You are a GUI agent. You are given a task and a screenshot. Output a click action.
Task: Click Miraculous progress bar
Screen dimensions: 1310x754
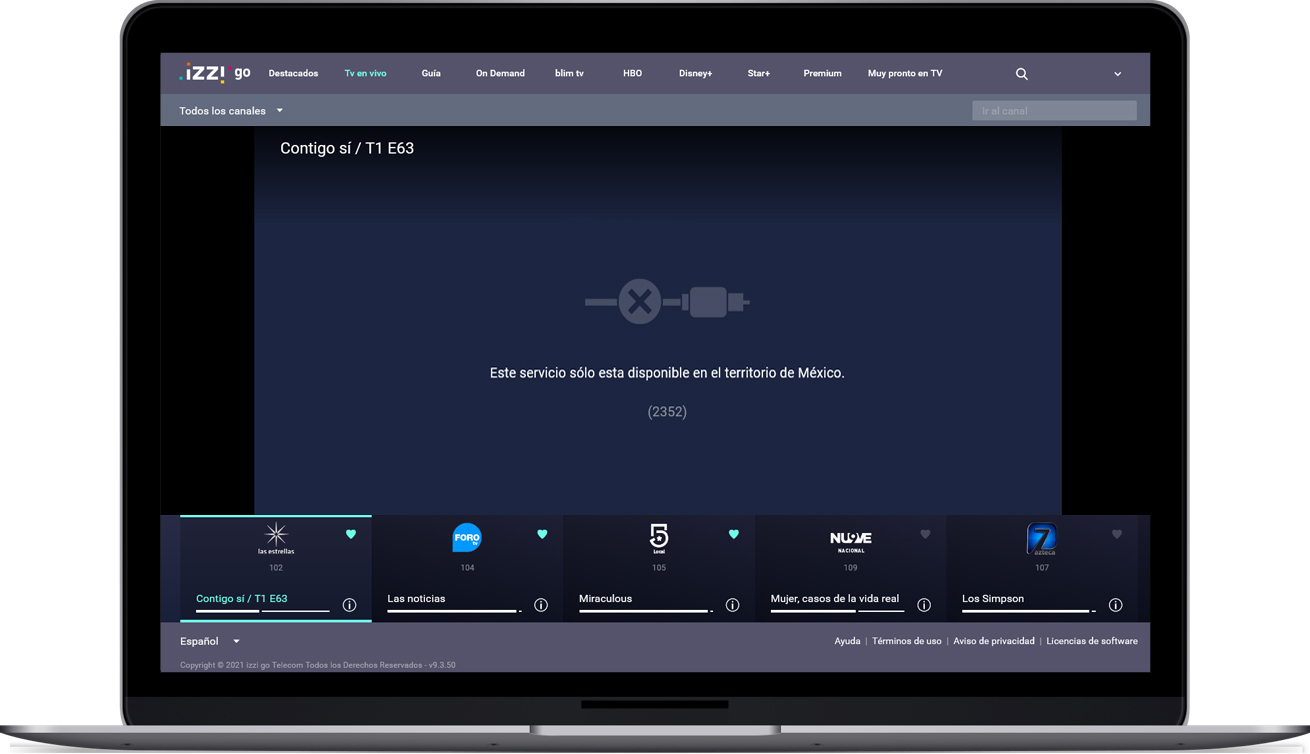646,611
